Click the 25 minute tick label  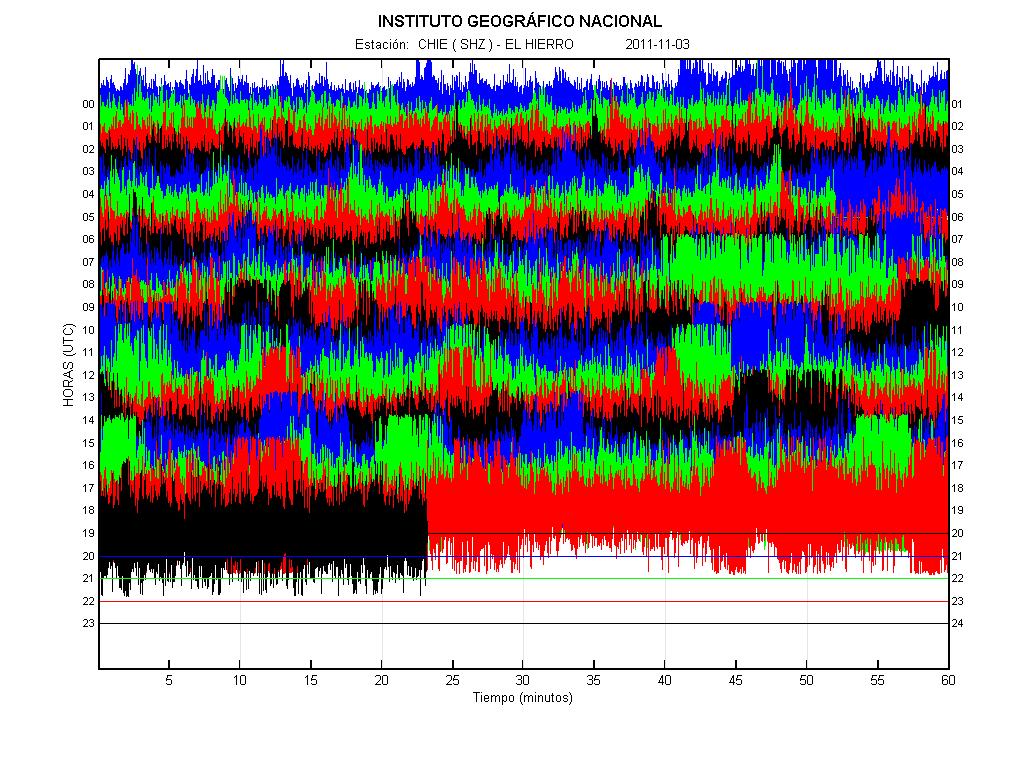click(452, 680)
